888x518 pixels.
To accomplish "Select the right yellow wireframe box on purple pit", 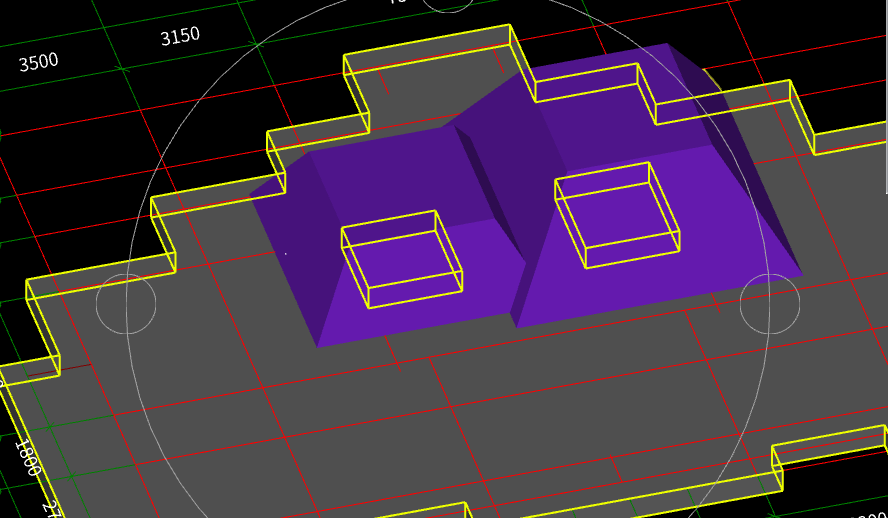I will (617, 215).
